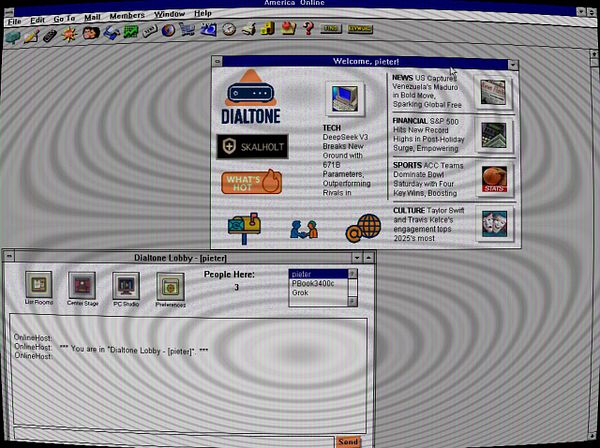Open Member Services red question mark icon
Screen dimensions: 600x448
(x=308, y=28)
